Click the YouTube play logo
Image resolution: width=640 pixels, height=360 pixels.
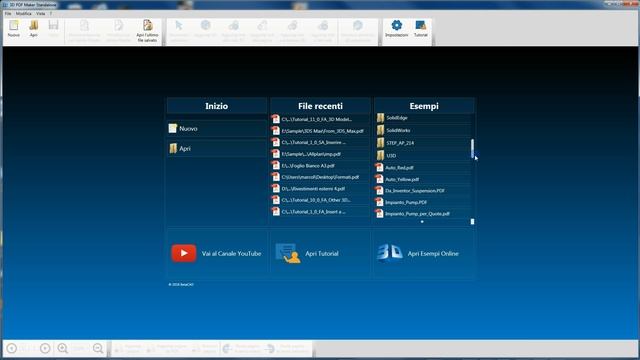coord(184,253)
